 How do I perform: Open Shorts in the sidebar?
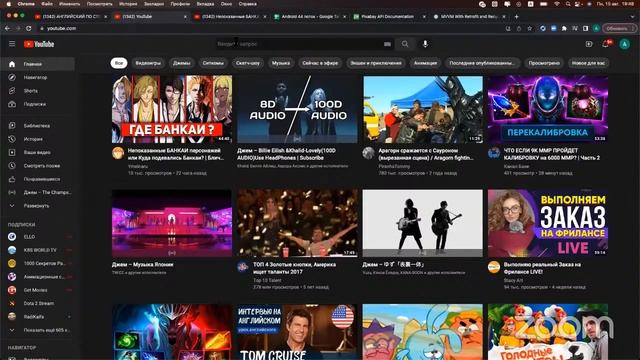click(x=38, y=91)
